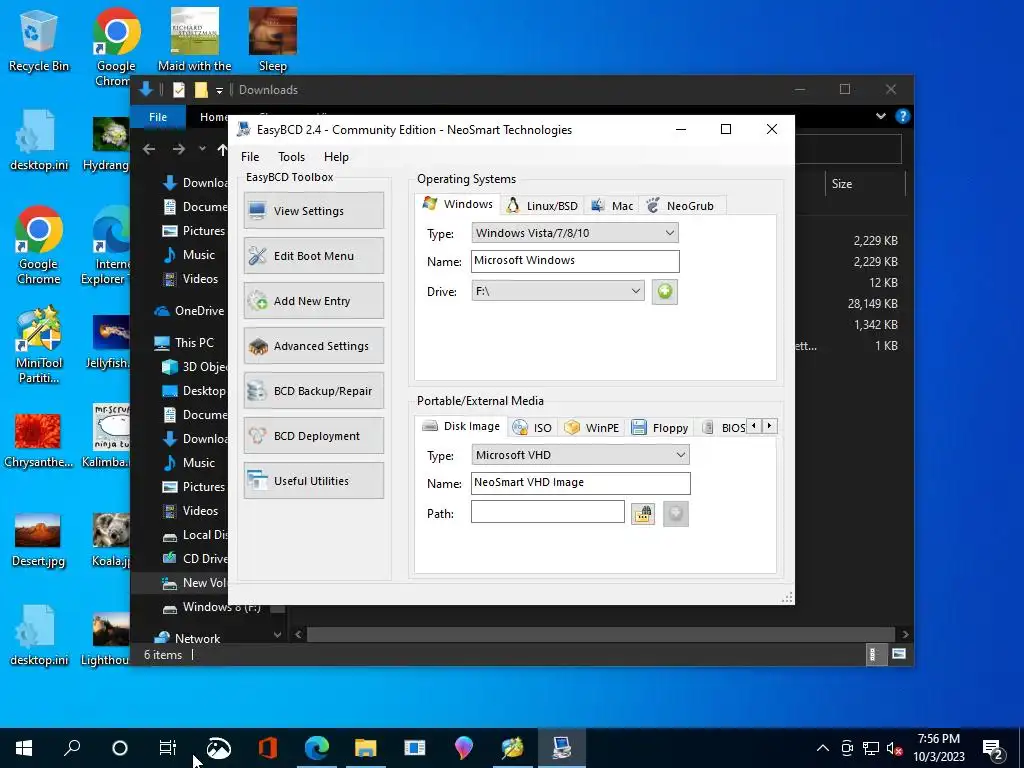The height and width of the screenshot is (768, 1024).
Task: Expand the Windows Vista/7/8/10 type dropdown
Action: click(x=575, y=232)
